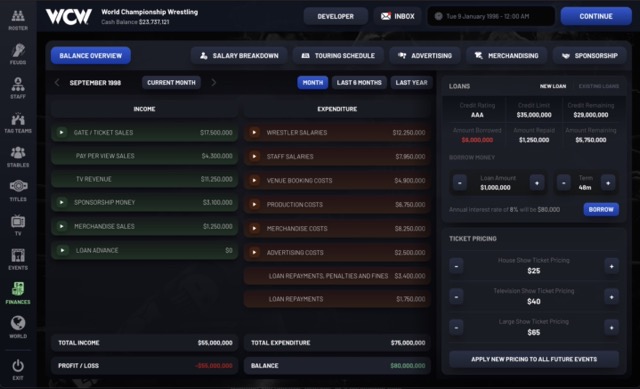This screenshot has height=389, width=640.
Task: Go to the Tag Teams section icon
Action: (x=18, y=119)
